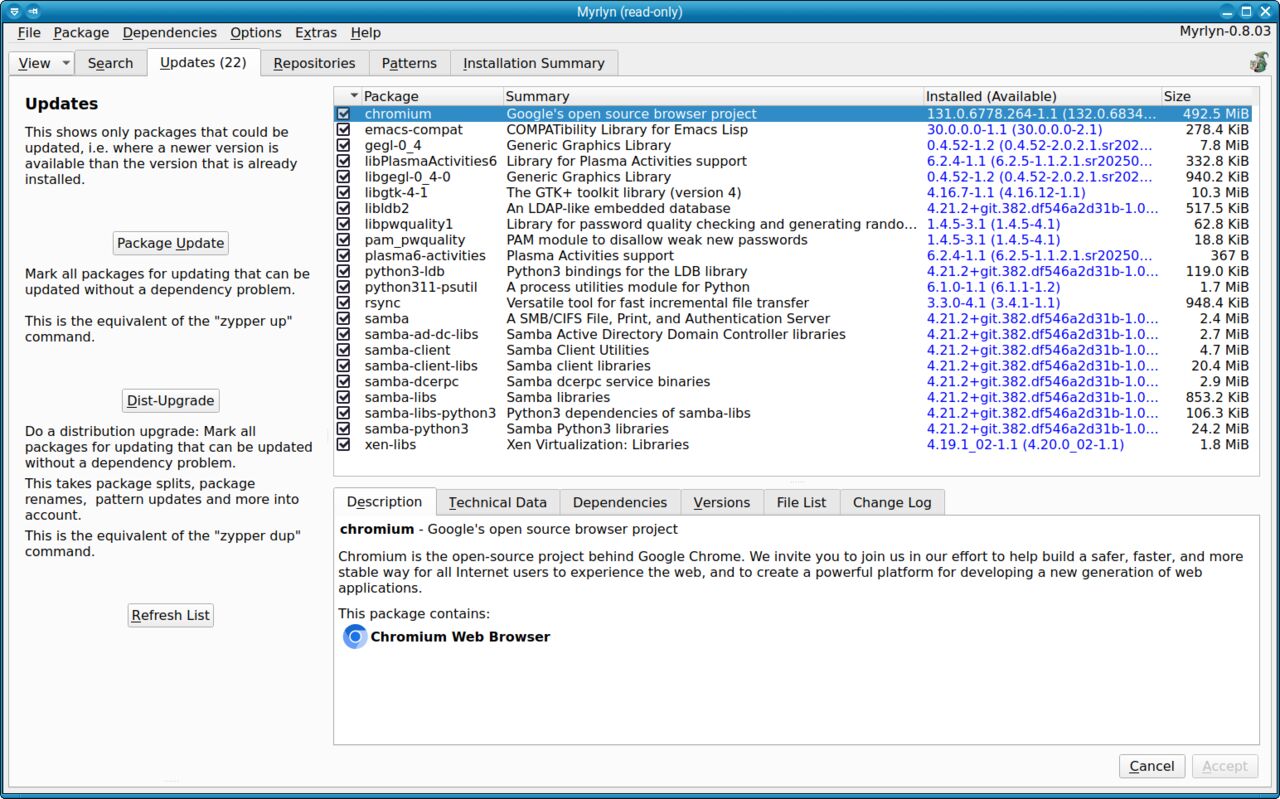Click the splitter handle below package list

click(x=797, y=482)
